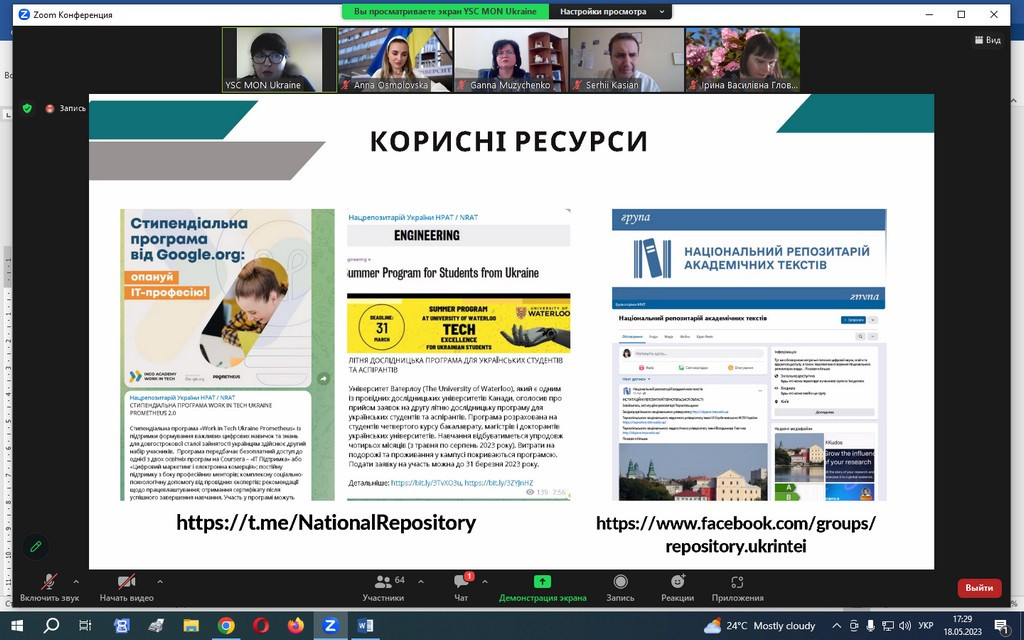1024x640 pixels.
Task: Switch to Zoom taskbar icon
Action: (x=330, y=626)
